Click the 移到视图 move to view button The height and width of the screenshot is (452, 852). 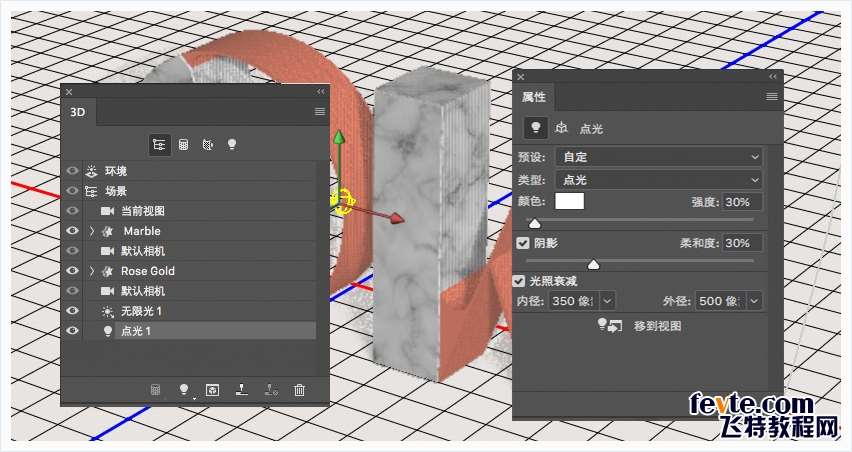[657, 326]
